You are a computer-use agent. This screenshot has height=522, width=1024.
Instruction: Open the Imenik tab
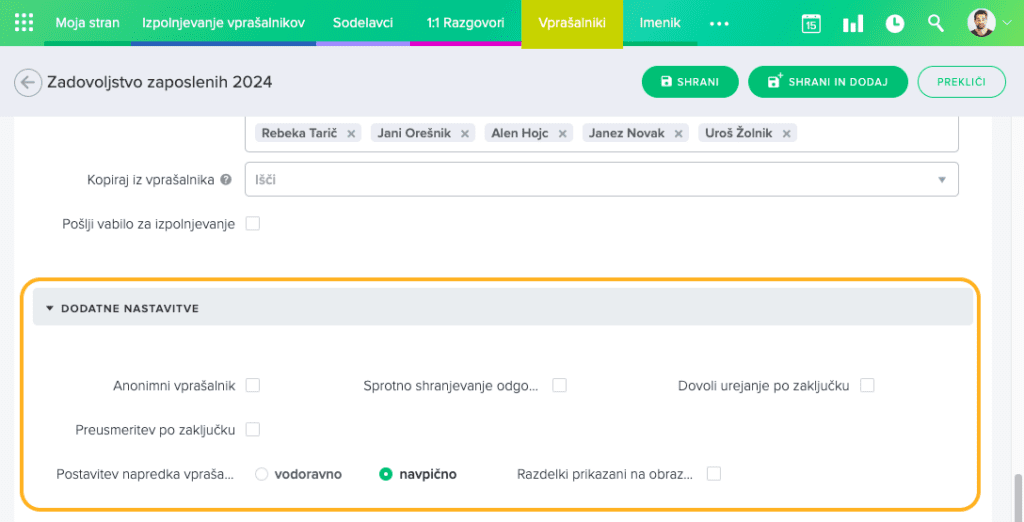coord(660,23)
